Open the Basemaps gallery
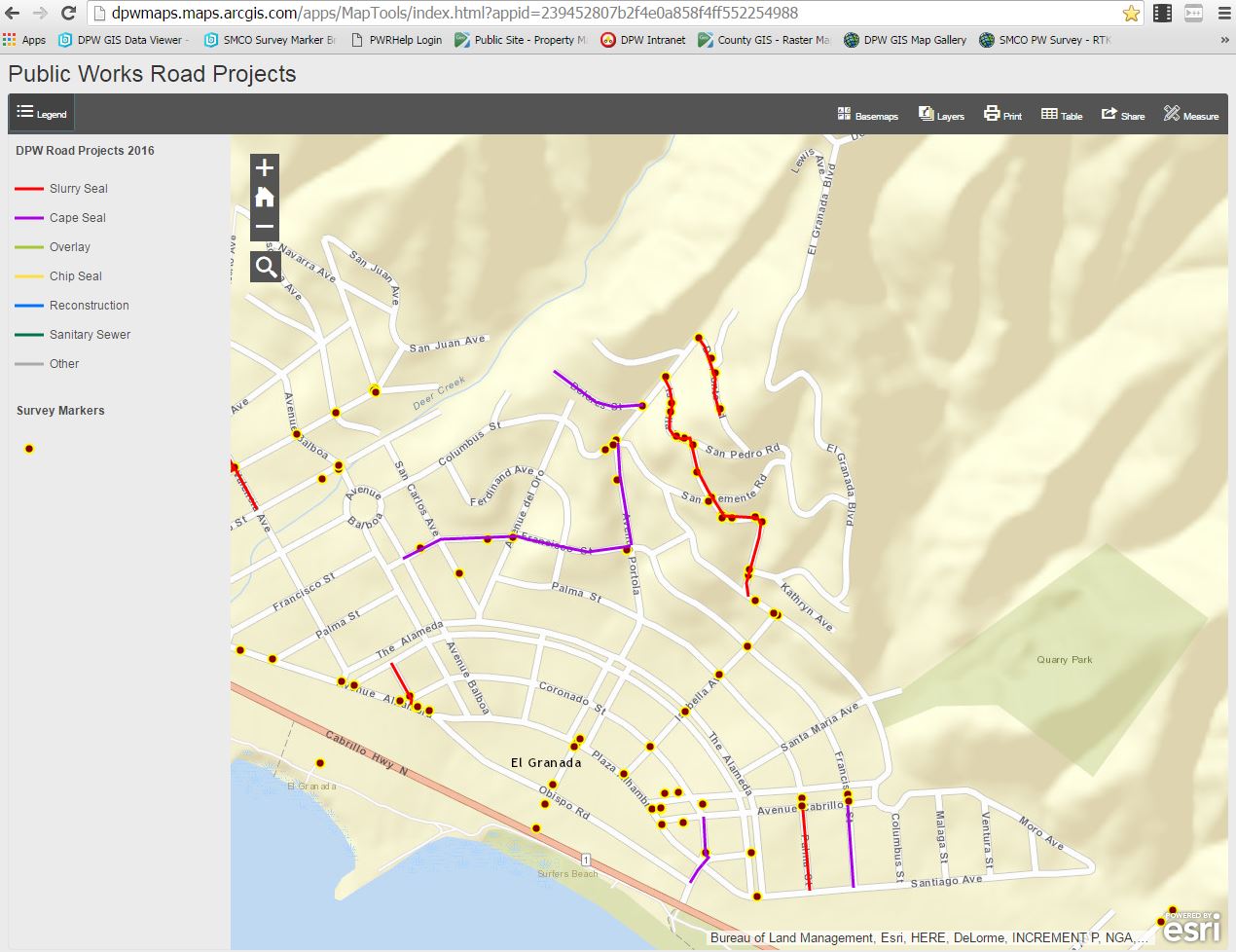The image size is (1236, 952). (x=867, y=114)
